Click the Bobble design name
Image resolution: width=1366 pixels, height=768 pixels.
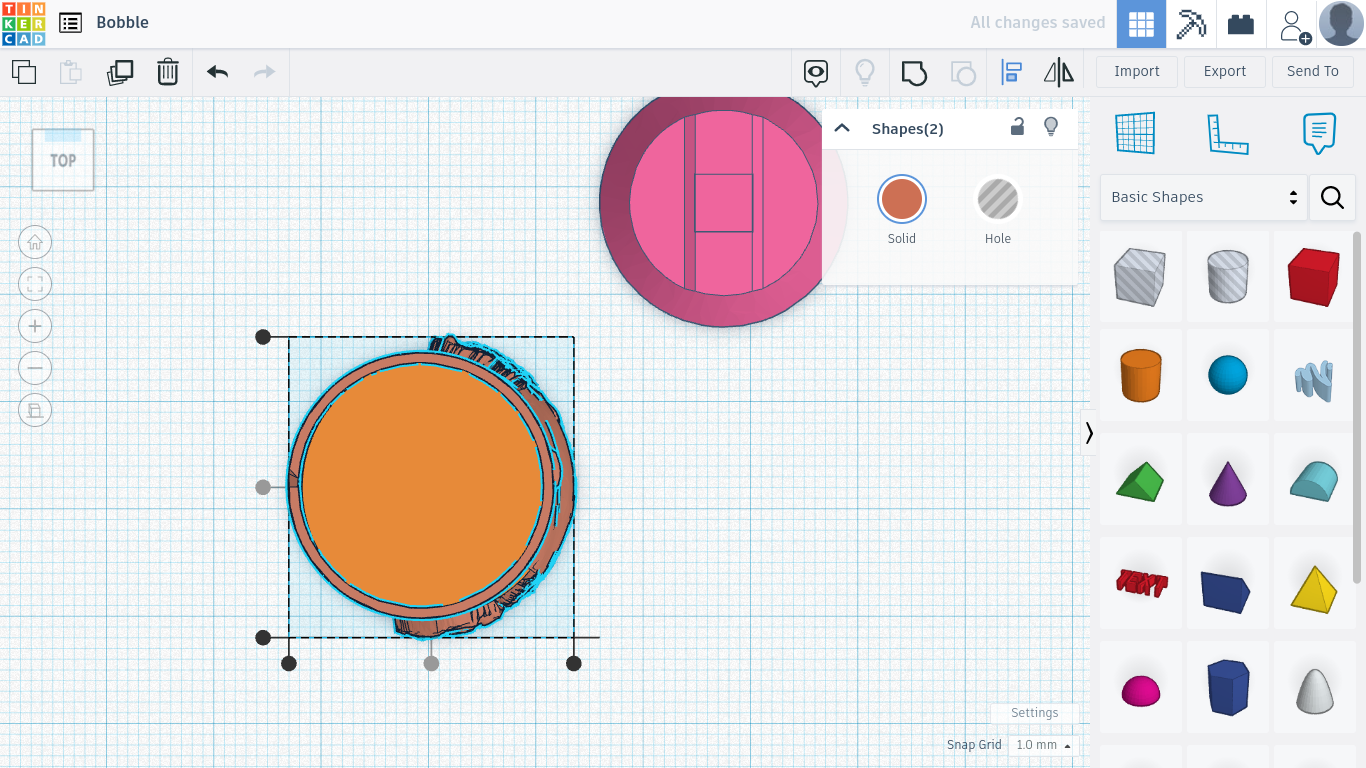pos(123,23)
